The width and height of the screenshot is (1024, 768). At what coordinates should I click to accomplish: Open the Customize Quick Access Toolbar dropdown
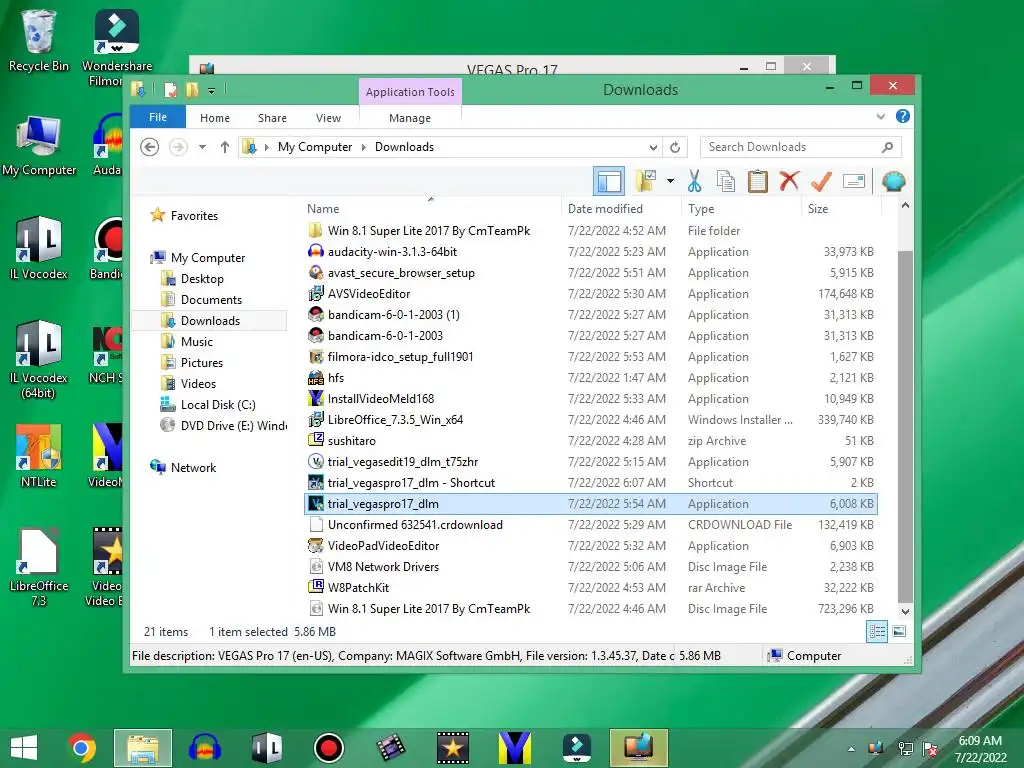(212, 90)
